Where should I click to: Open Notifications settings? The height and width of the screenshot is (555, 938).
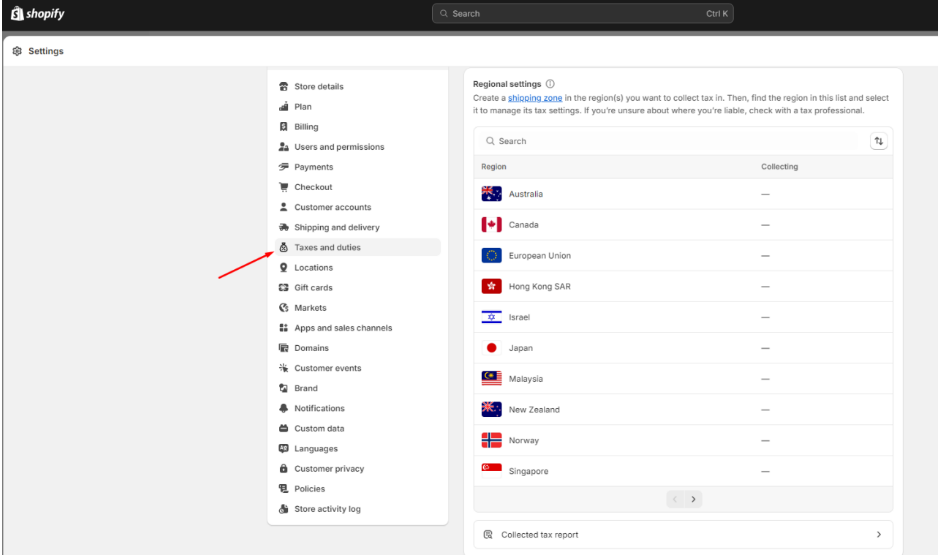click(358, 408)
